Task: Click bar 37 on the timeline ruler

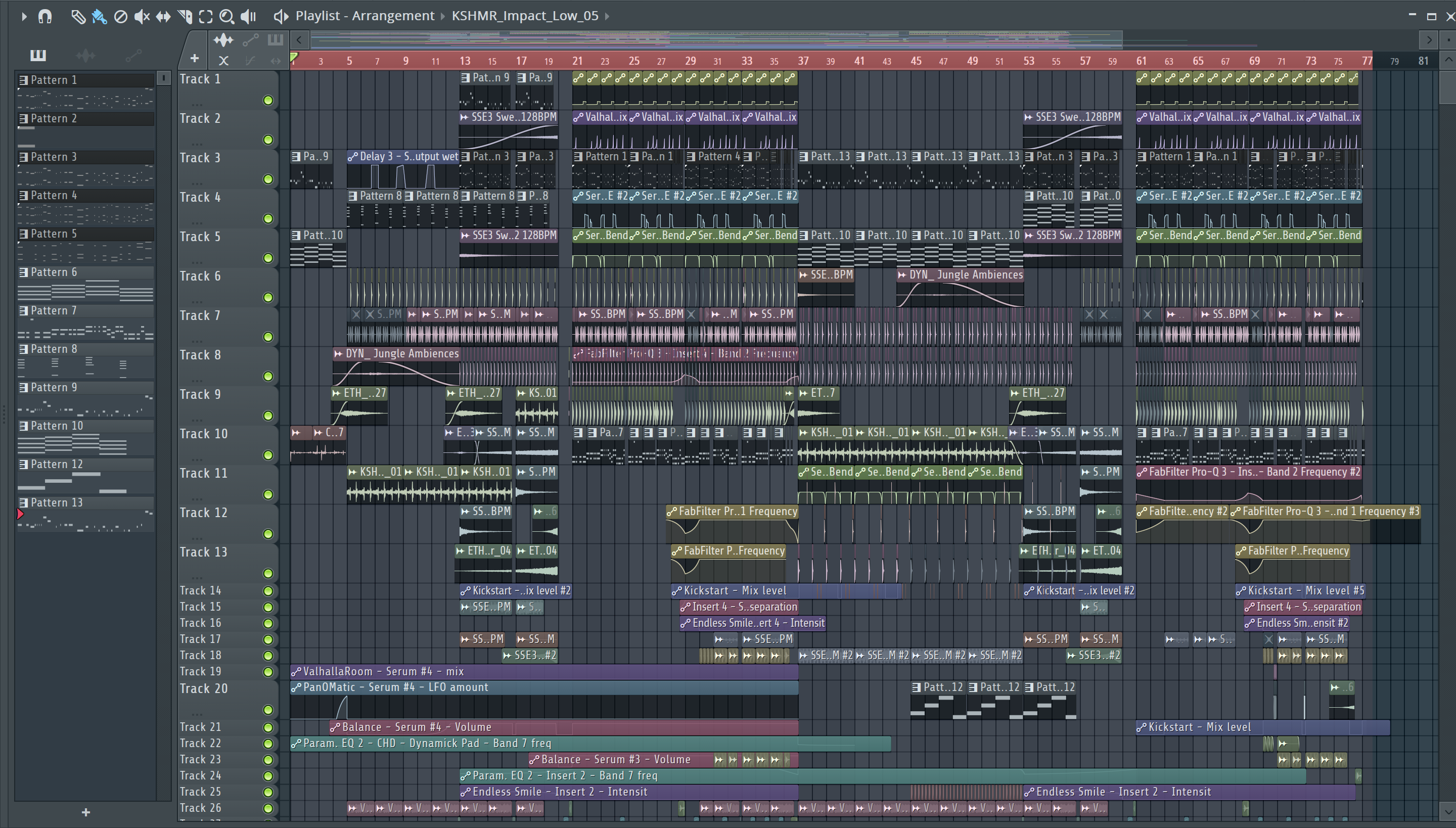Action: coord(802,60)
